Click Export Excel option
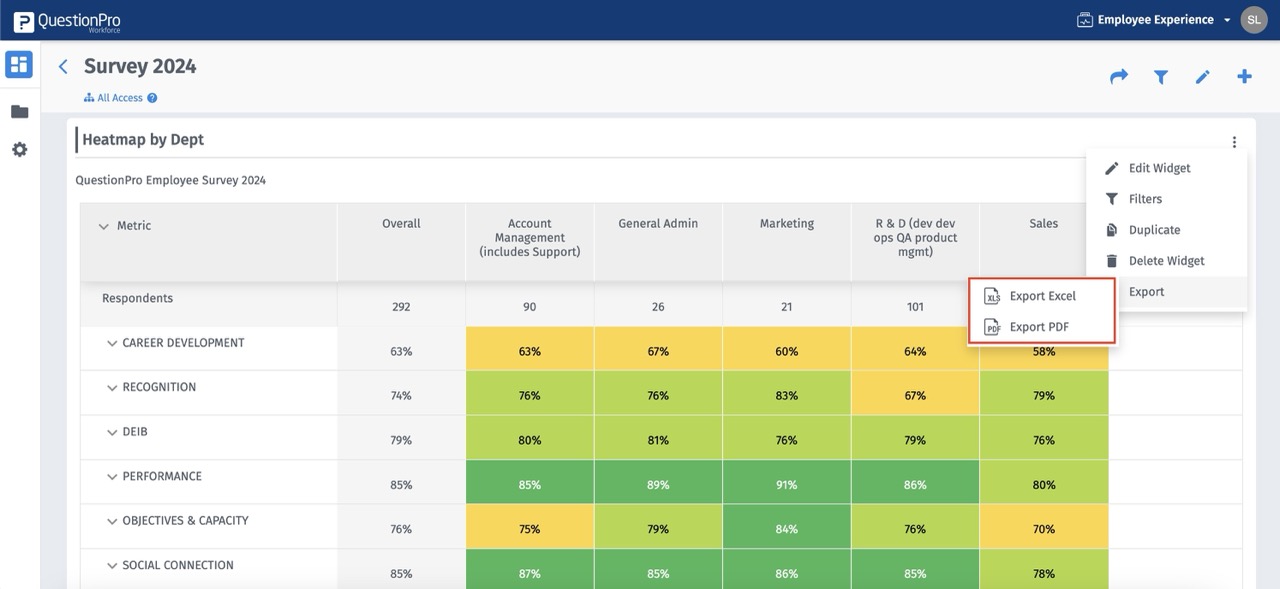The image size is (1280, 589). tap(1042, 296)
